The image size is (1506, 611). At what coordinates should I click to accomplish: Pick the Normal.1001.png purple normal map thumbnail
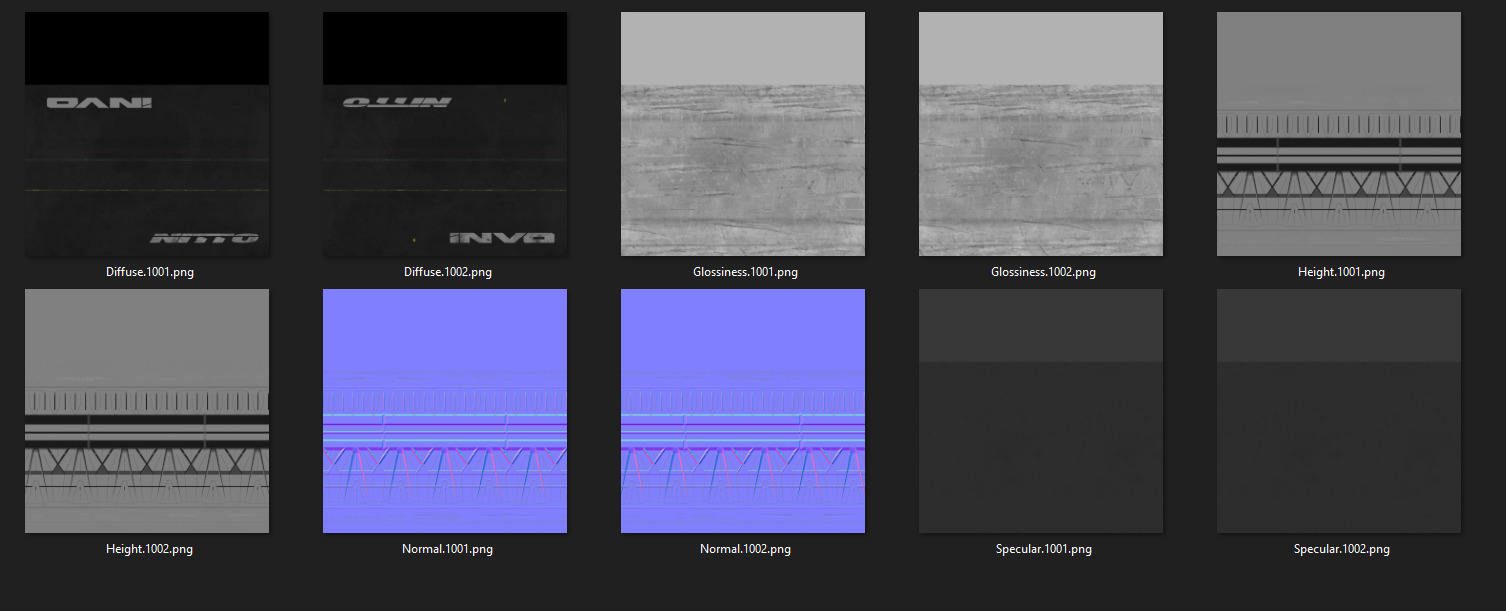tap(445, 411)
